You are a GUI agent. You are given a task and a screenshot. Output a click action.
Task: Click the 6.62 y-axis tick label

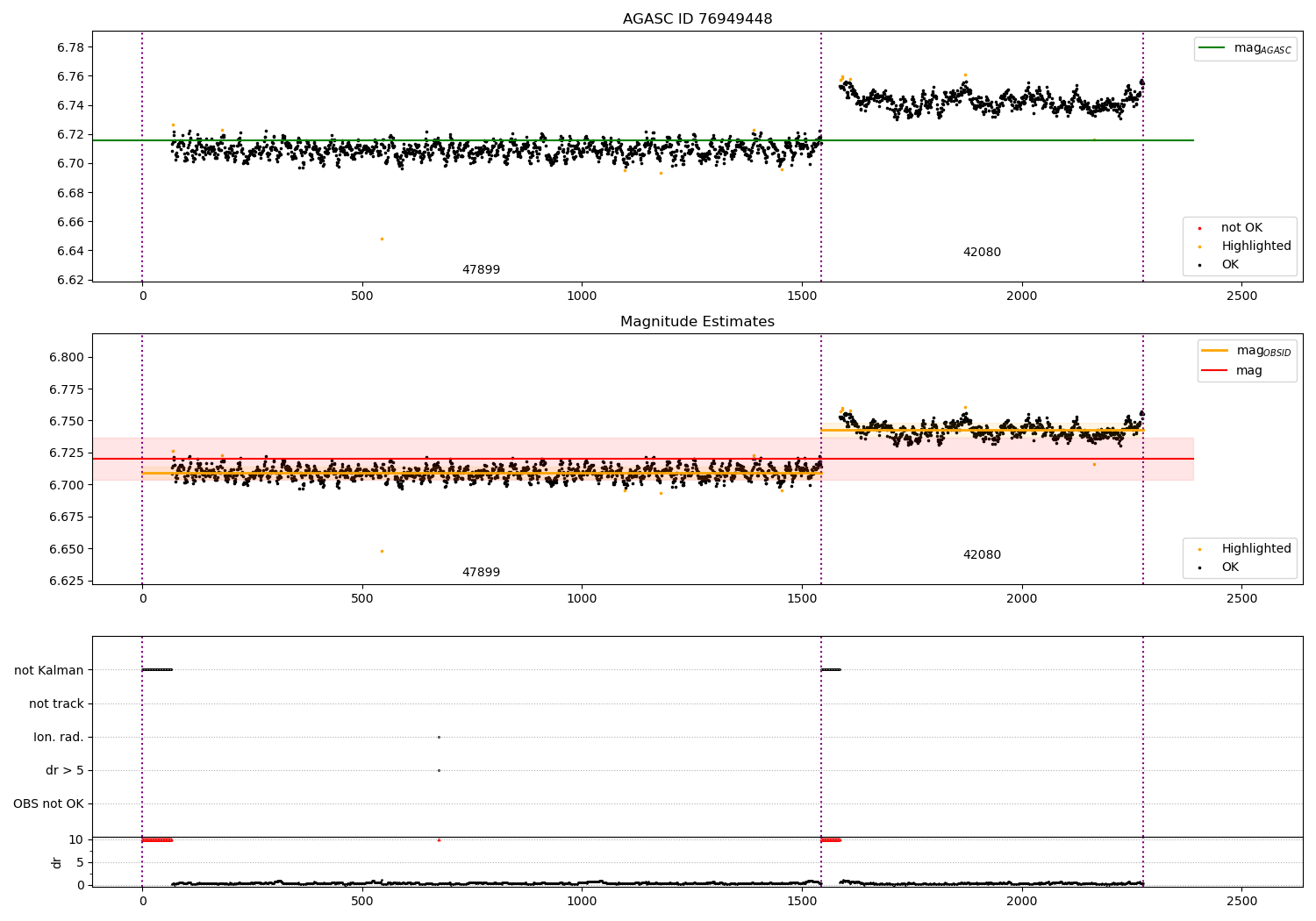tap(70, 281)
